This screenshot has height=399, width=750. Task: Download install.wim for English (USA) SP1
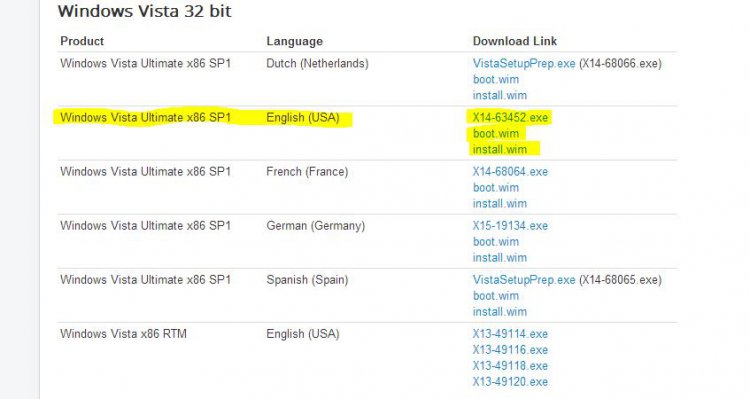tap(499, 149)
